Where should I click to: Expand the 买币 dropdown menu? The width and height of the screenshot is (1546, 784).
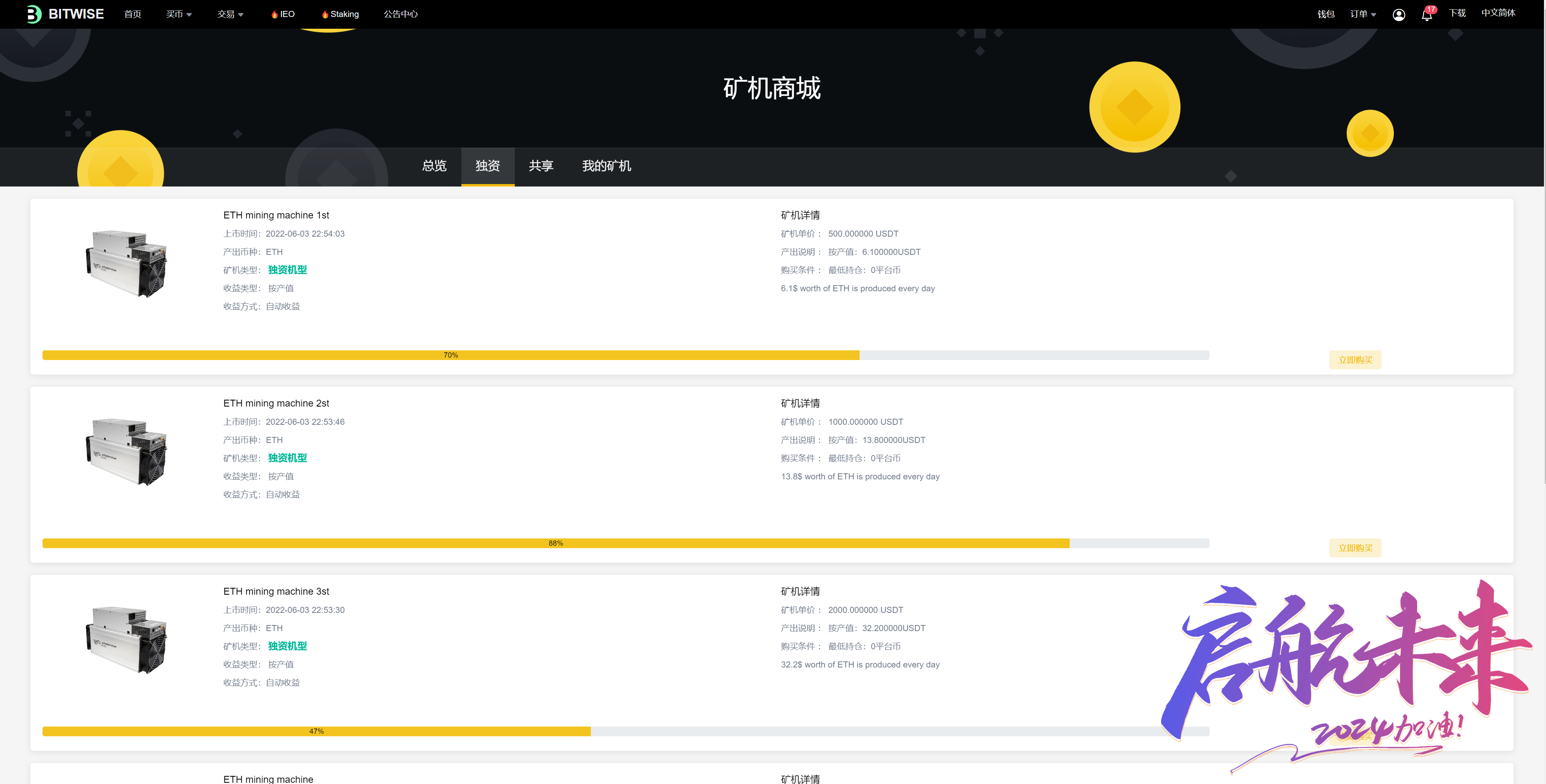(x=179, y=15)
